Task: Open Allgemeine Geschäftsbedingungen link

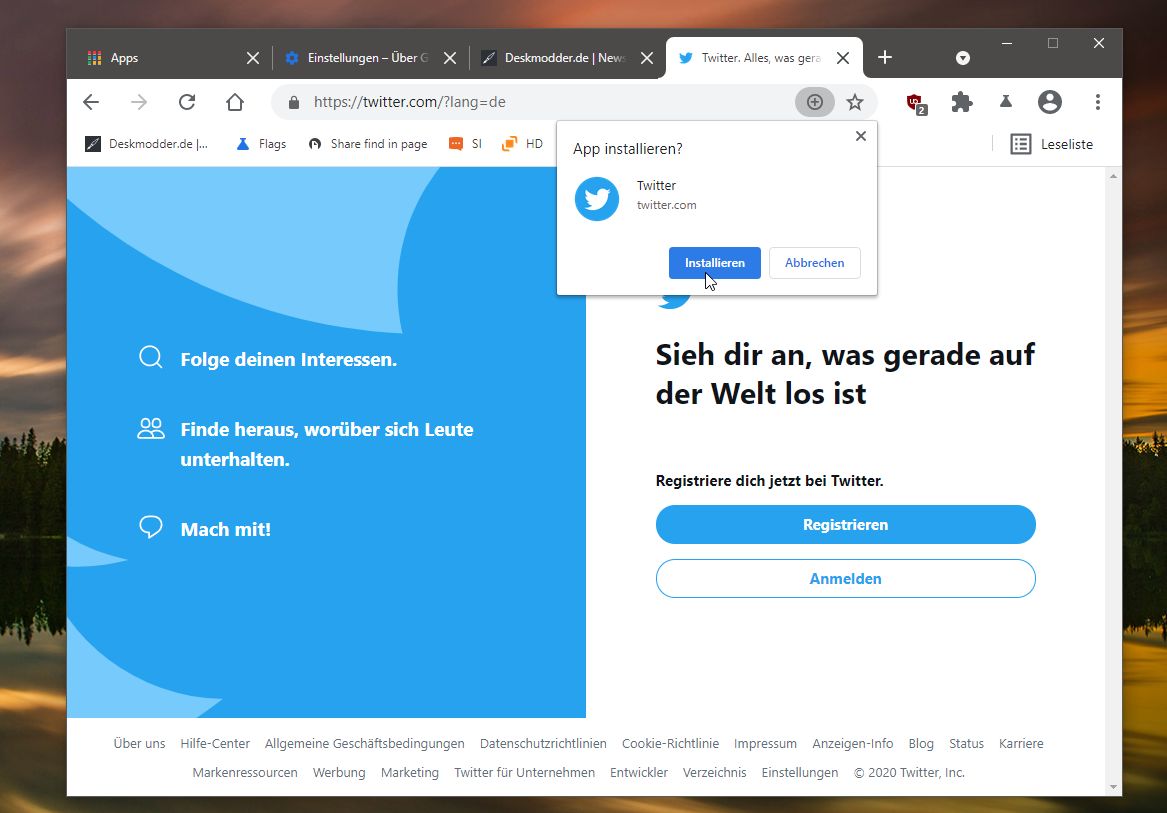Action: [x=365, y=744]
